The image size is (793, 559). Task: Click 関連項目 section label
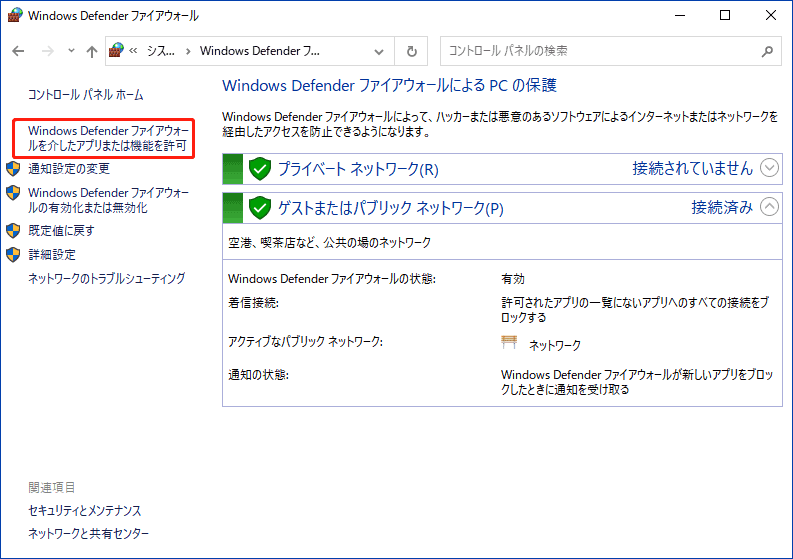click(52, 487)
